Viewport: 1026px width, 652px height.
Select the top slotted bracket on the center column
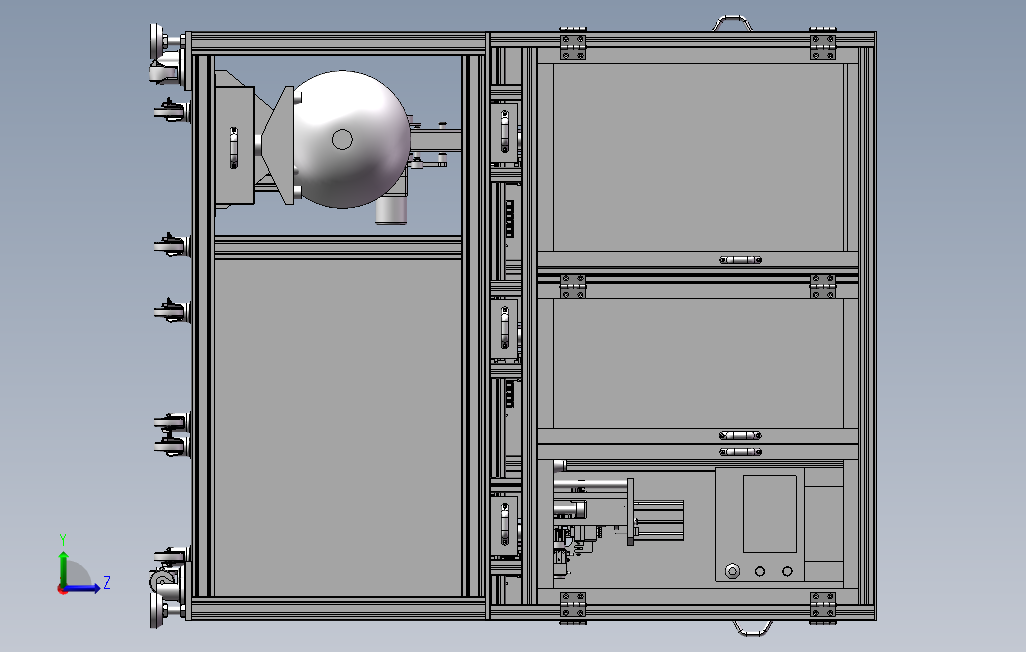pos(504,132)
